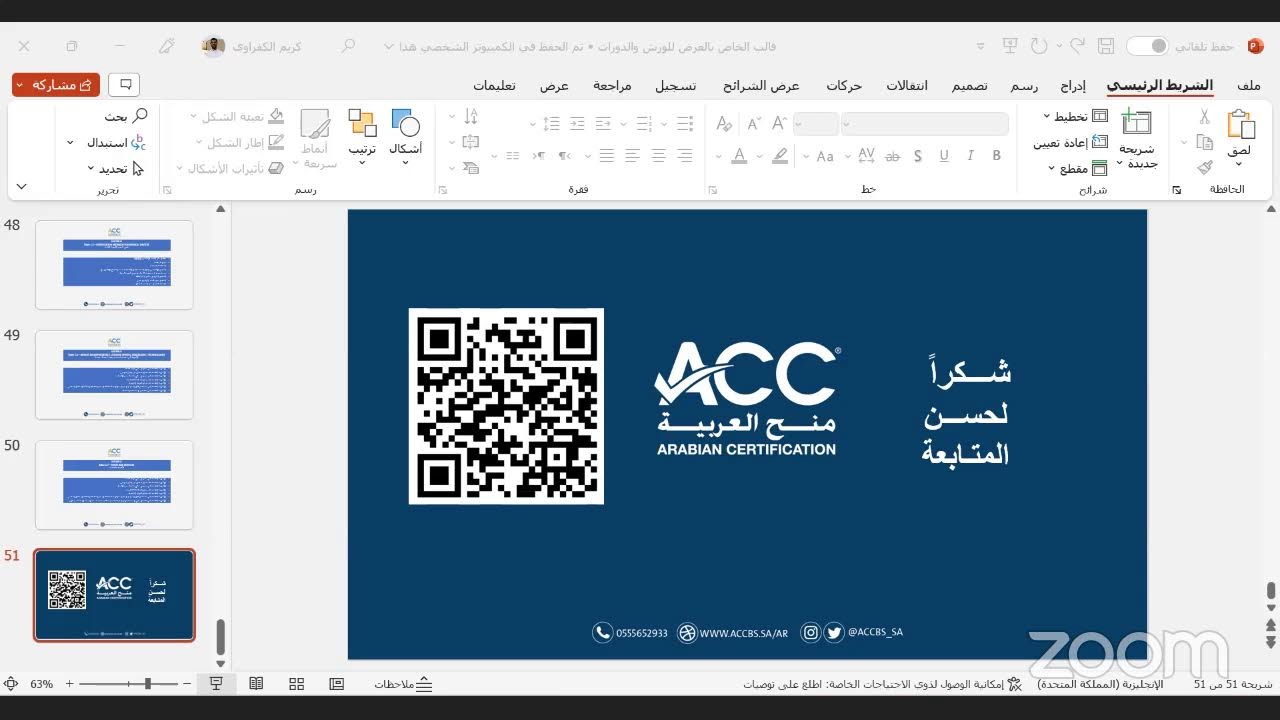The image size is (1280, 720).
Task: Click Clear All Formatting icon
Action: (725, 124)
